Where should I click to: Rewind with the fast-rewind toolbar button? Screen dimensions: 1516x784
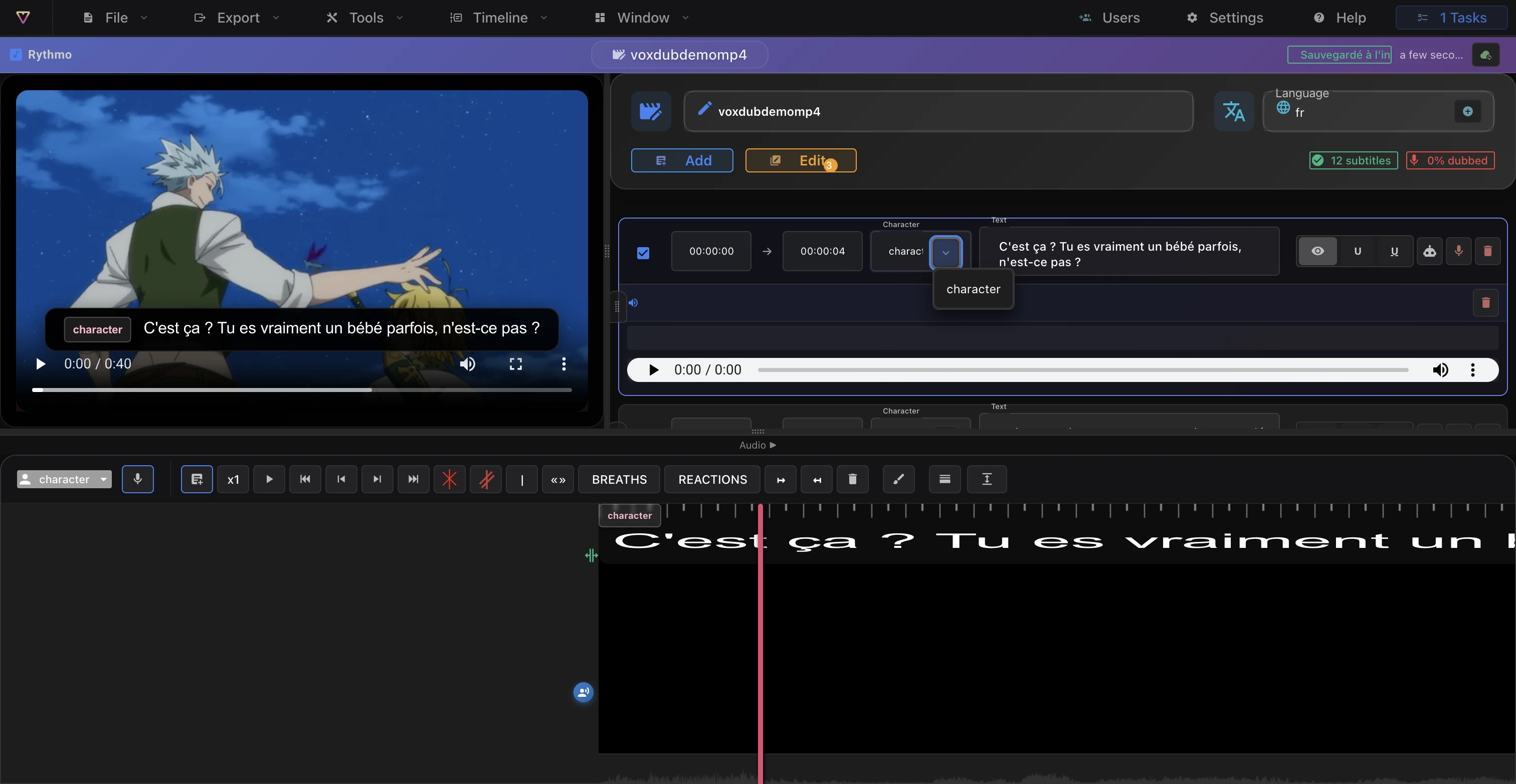coord(305,479)
